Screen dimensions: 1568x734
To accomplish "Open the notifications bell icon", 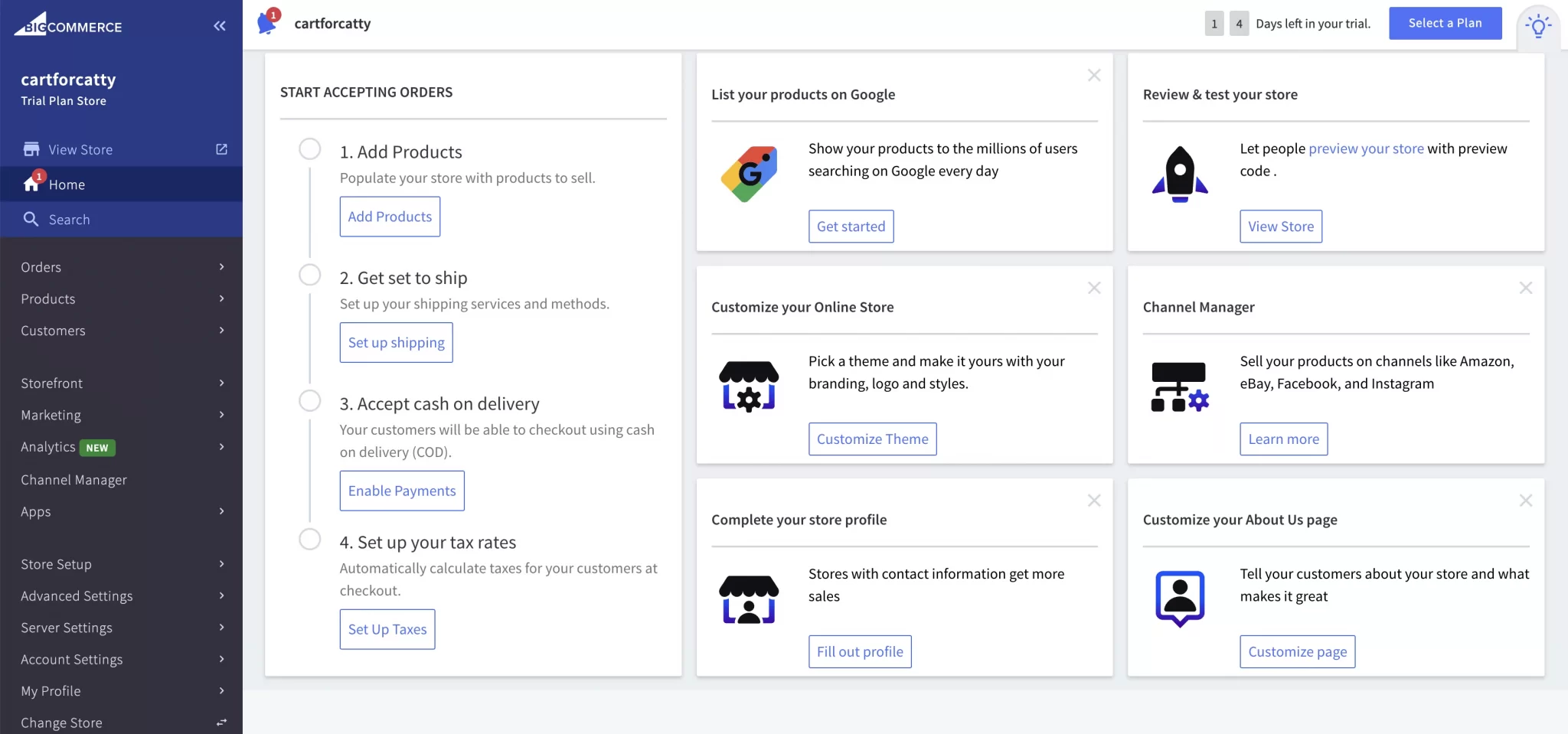I will [267, 23].
